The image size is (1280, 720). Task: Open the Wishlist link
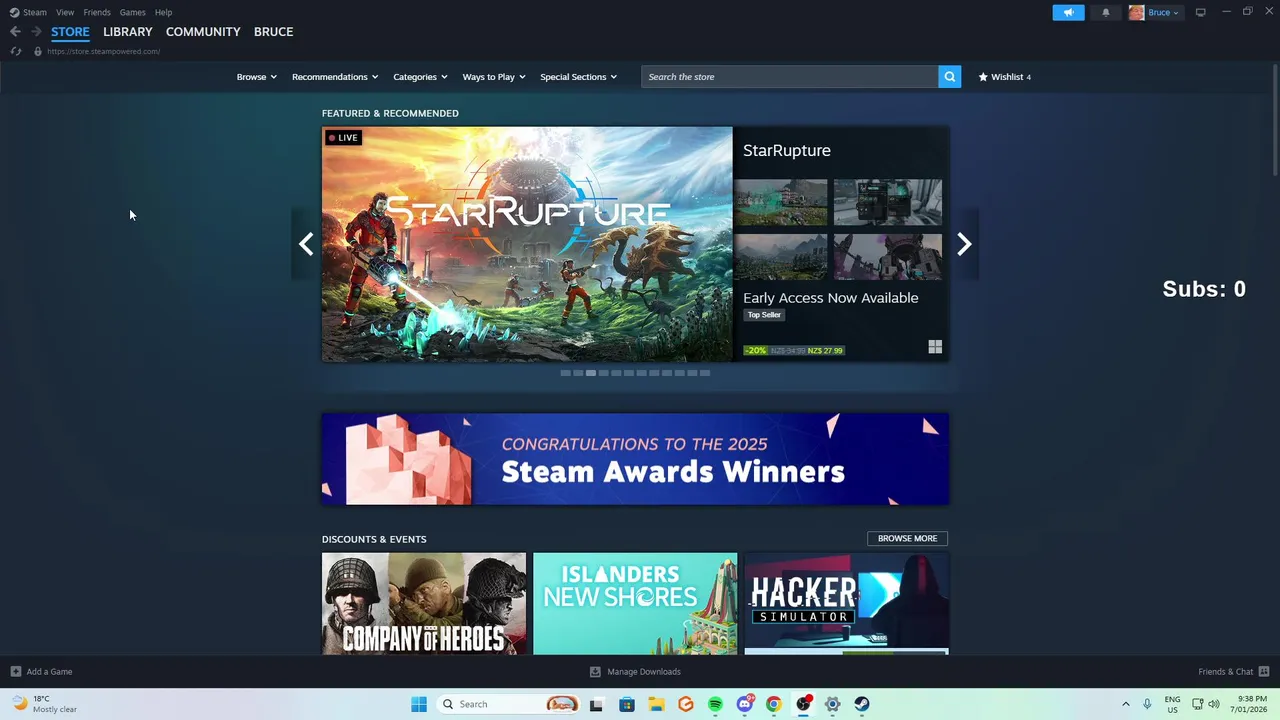pos(1005,77)
